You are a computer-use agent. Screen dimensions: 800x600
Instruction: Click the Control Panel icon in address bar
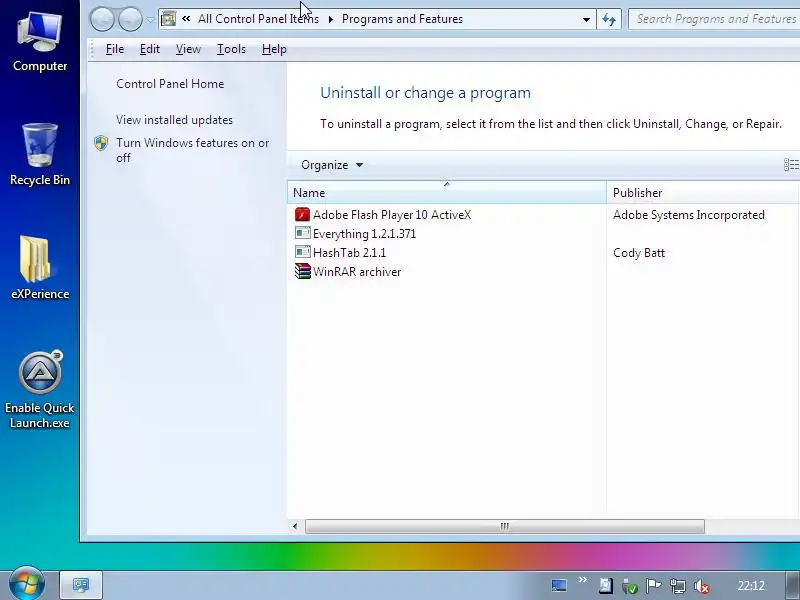(x=168, y=19)
